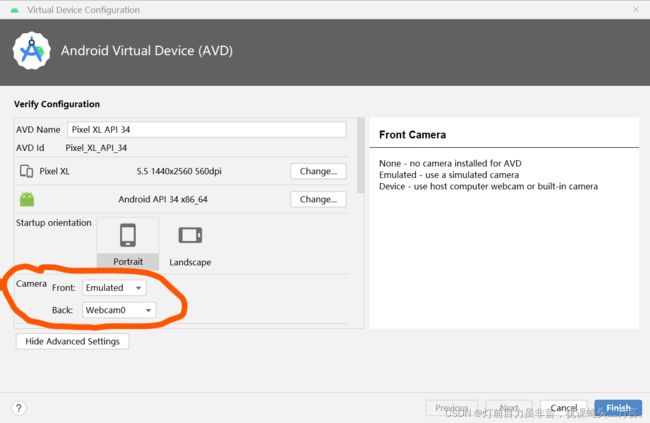Viewport: 650px width, 423px height.
Task: Change the Android API 34 system image
Action: 318,199
